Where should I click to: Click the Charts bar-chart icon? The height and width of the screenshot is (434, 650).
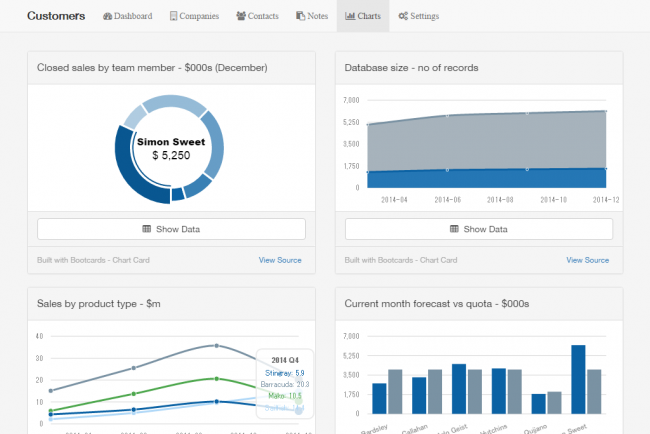tap(350, 16)
